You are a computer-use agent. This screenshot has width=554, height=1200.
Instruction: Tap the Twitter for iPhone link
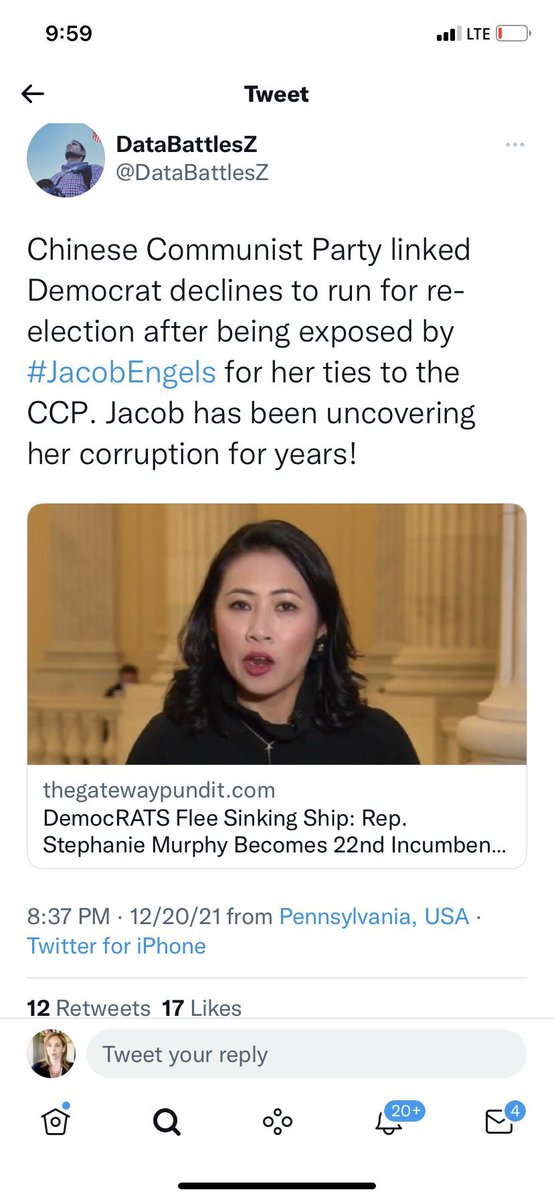point(116,946)
